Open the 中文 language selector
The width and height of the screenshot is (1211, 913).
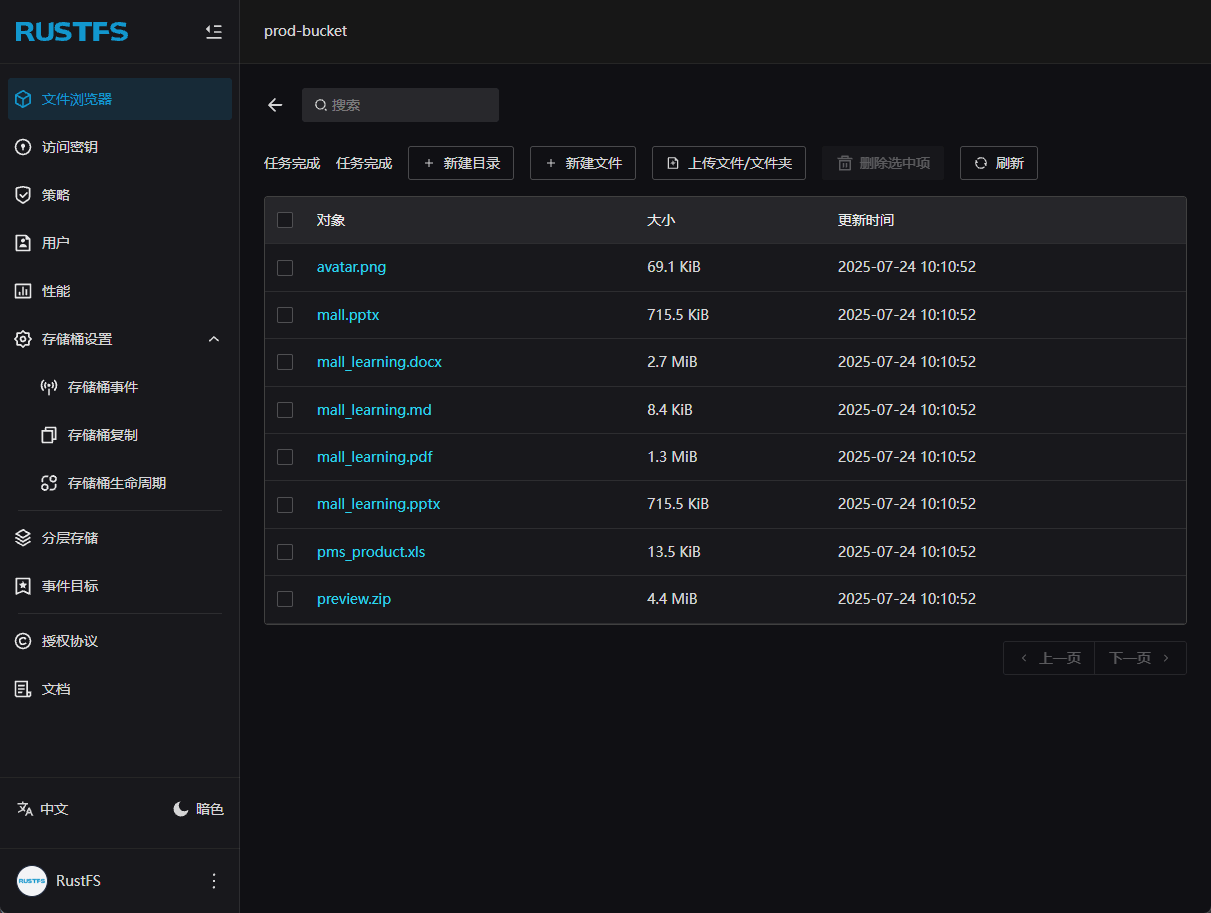coord(43,809)
